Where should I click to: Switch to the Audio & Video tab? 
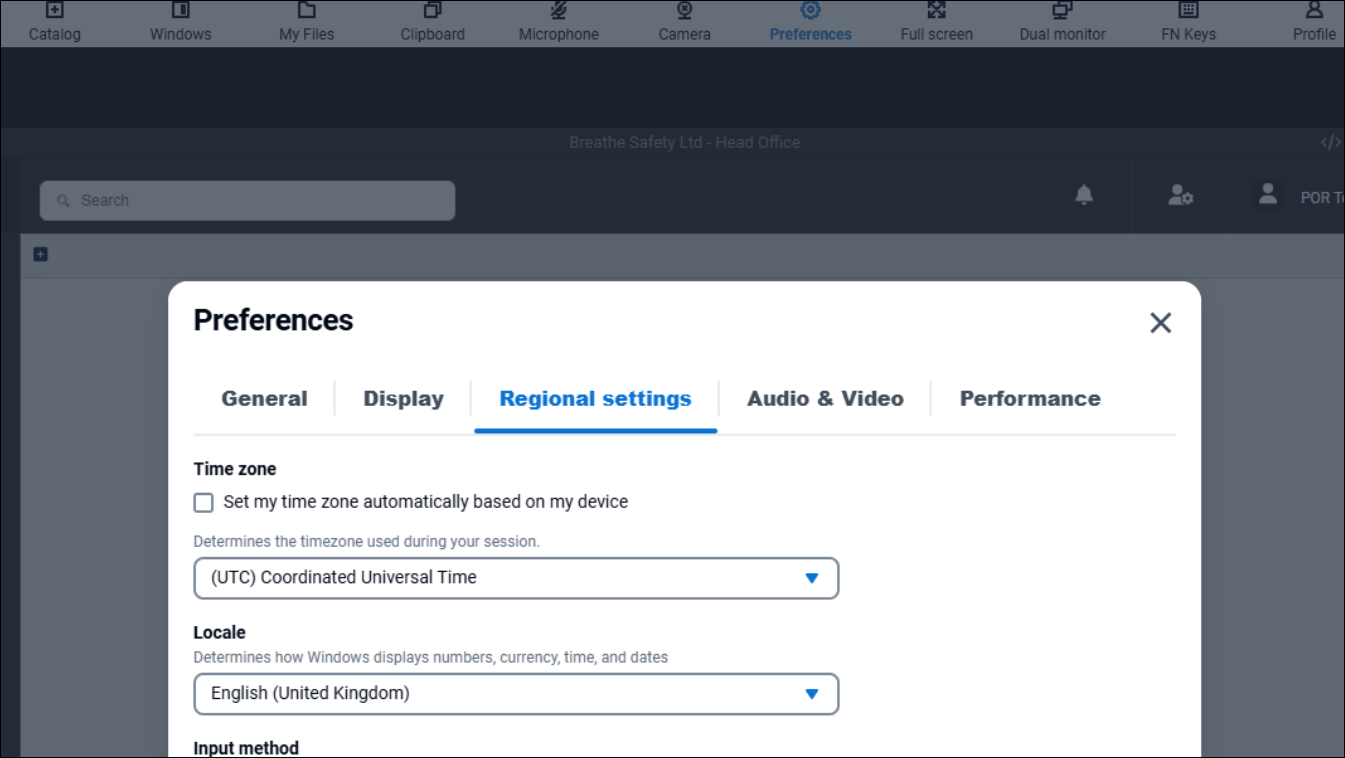[824, 398]
